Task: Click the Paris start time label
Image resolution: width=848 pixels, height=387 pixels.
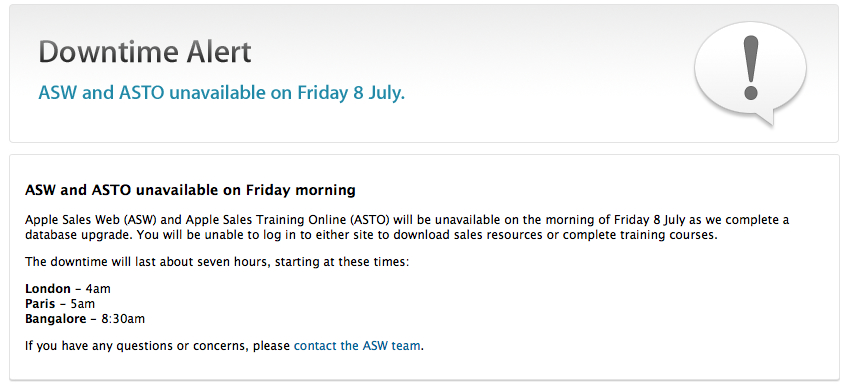Action: 40,304
